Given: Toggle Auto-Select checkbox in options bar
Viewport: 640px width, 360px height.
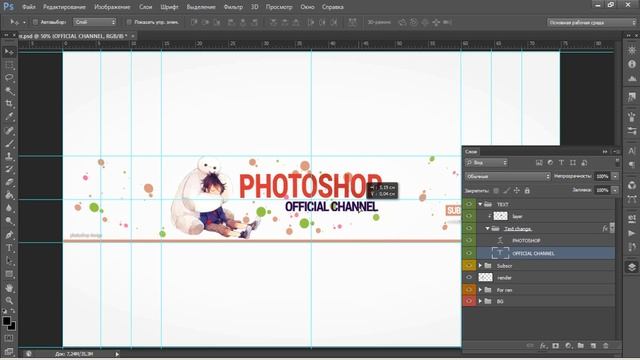Looking at the screenshot, I should click(x=36, y=22).
